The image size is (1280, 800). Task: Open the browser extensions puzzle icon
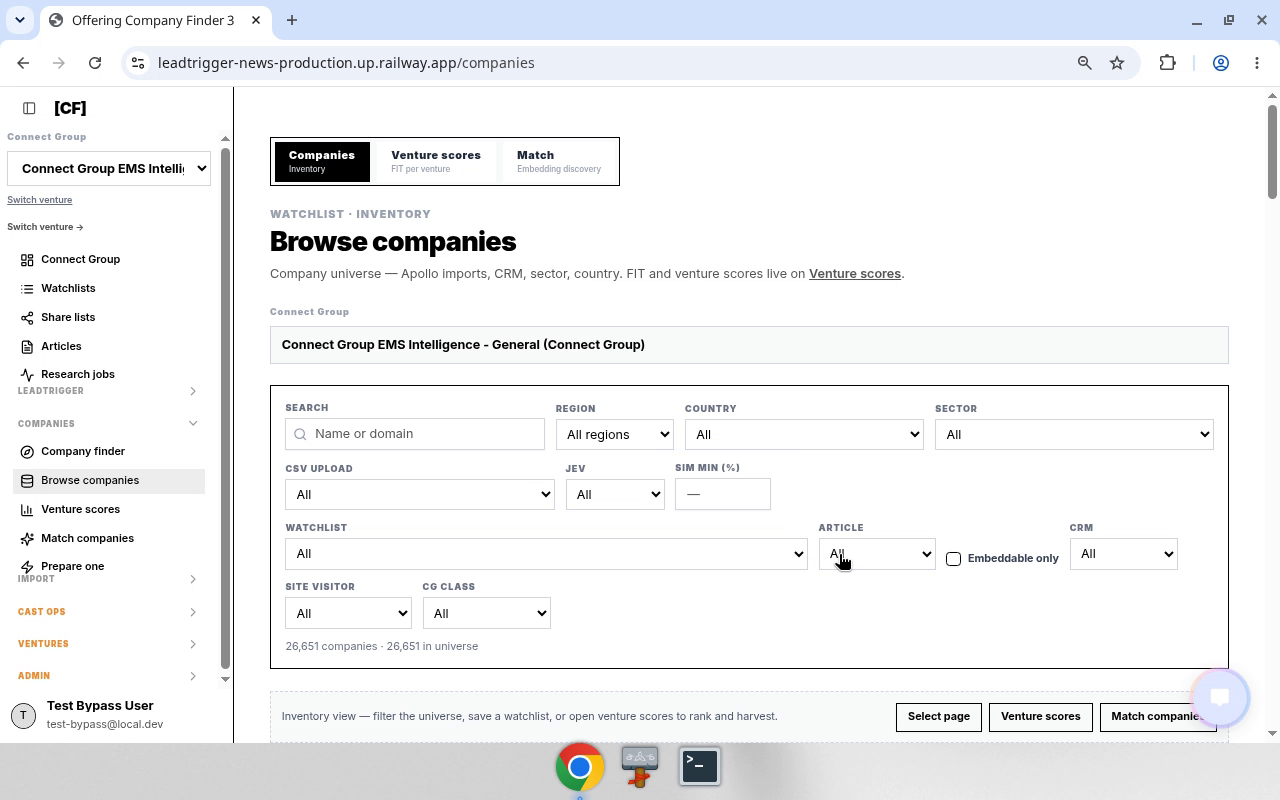point(1167,63)
